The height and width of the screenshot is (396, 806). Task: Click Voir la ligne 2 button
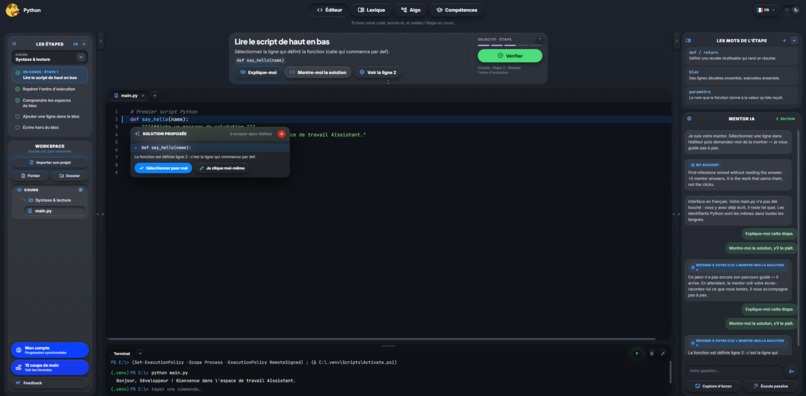click(x=378, y=73)
